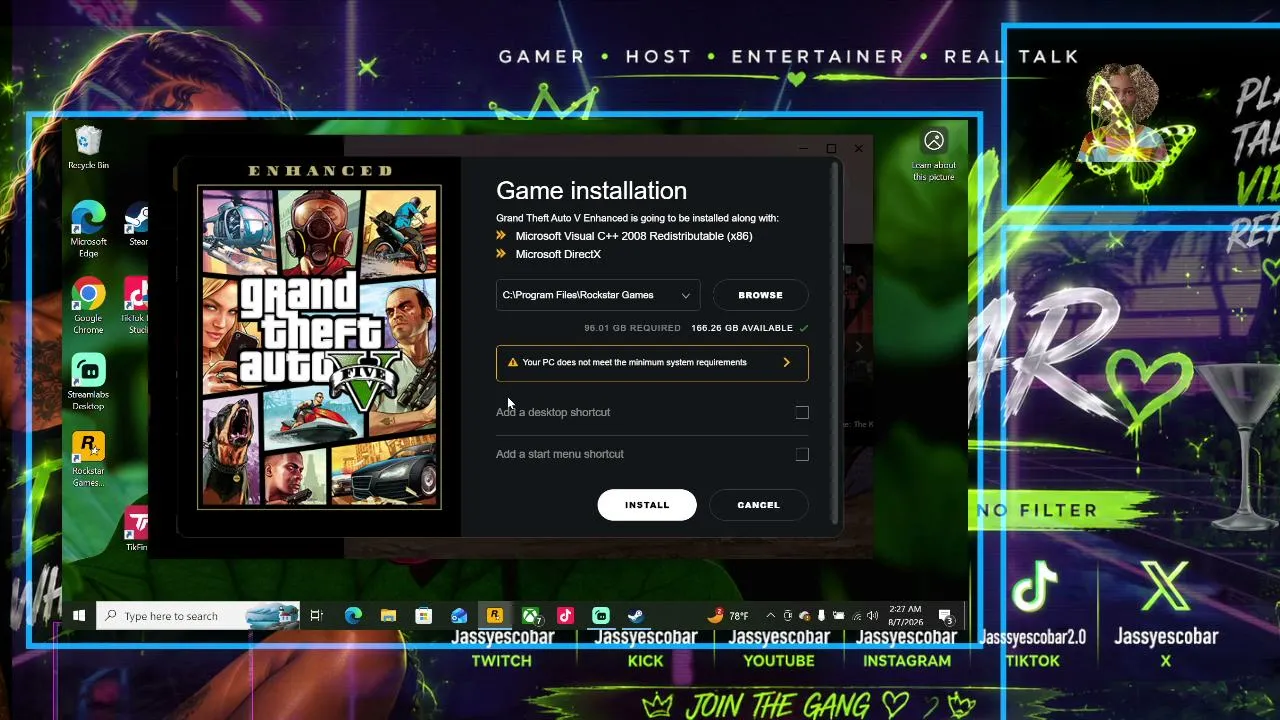Screen dimensions: 1280x720
Task: Select the Google Chrome desktop shortcut
Action: pos(88,306)
